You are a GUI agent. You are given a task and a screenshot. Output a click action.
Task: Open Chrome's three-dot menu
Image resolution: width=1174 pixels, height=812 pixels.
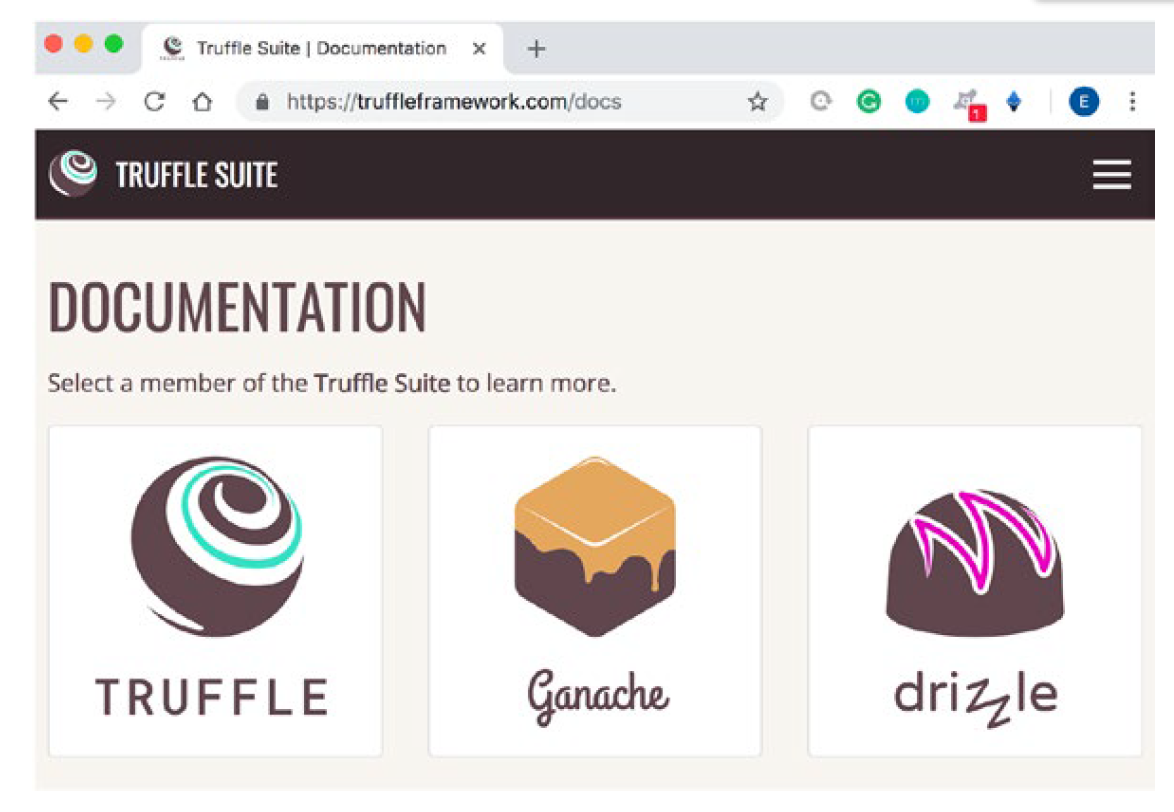click(x=1131, y=101)
